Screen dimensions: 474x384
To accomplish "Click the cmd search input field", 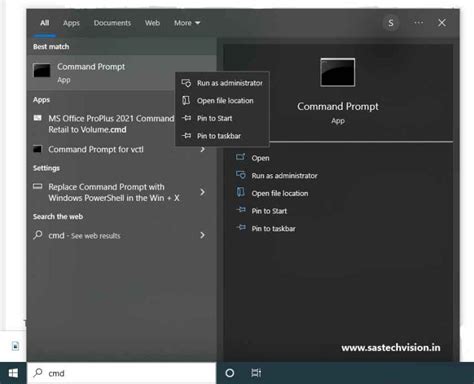I will click(x=122, y=373).
